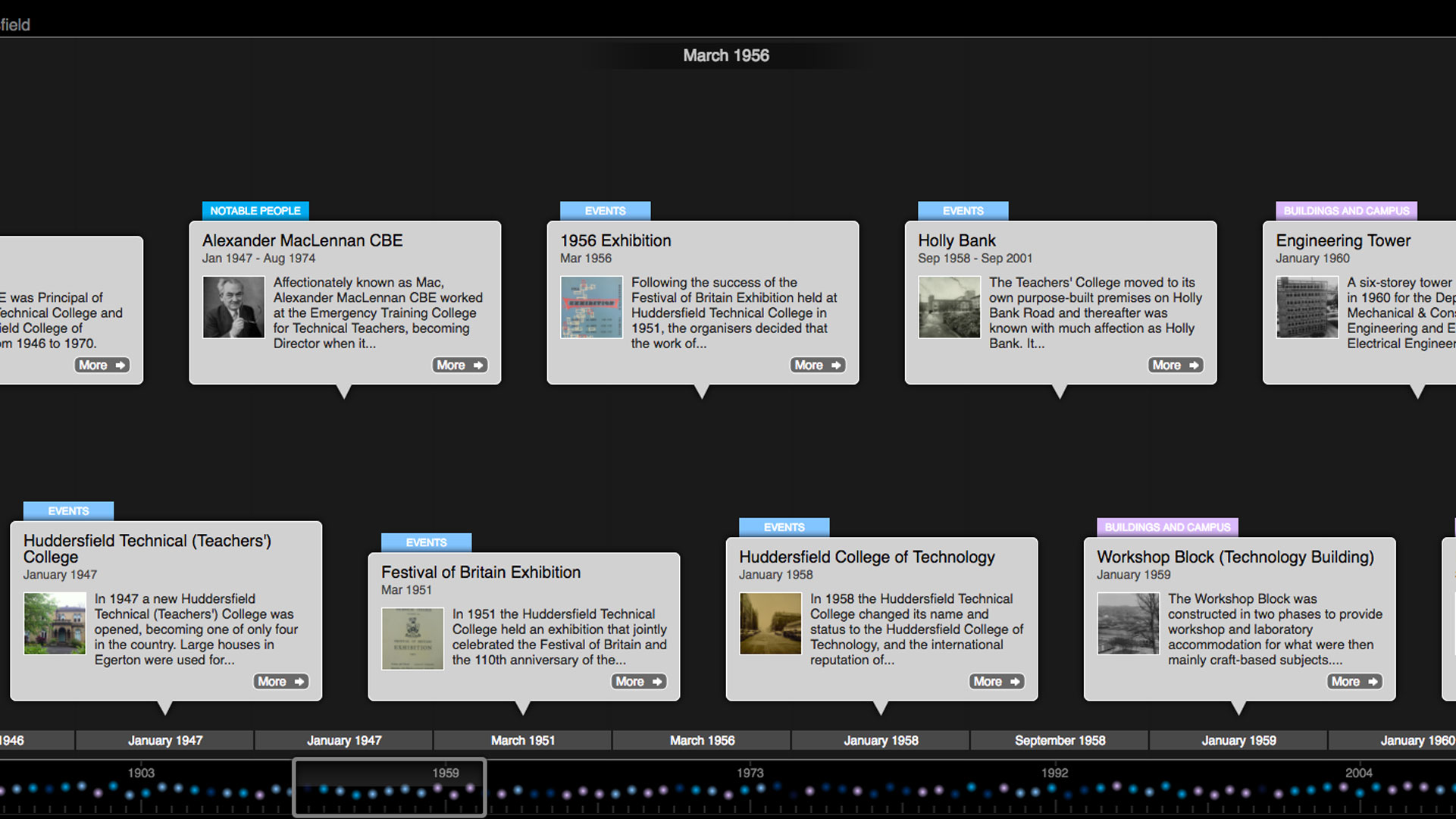Jump to January 1960 date marker
1456x819 pixels.
click(x=1393, y=740)
